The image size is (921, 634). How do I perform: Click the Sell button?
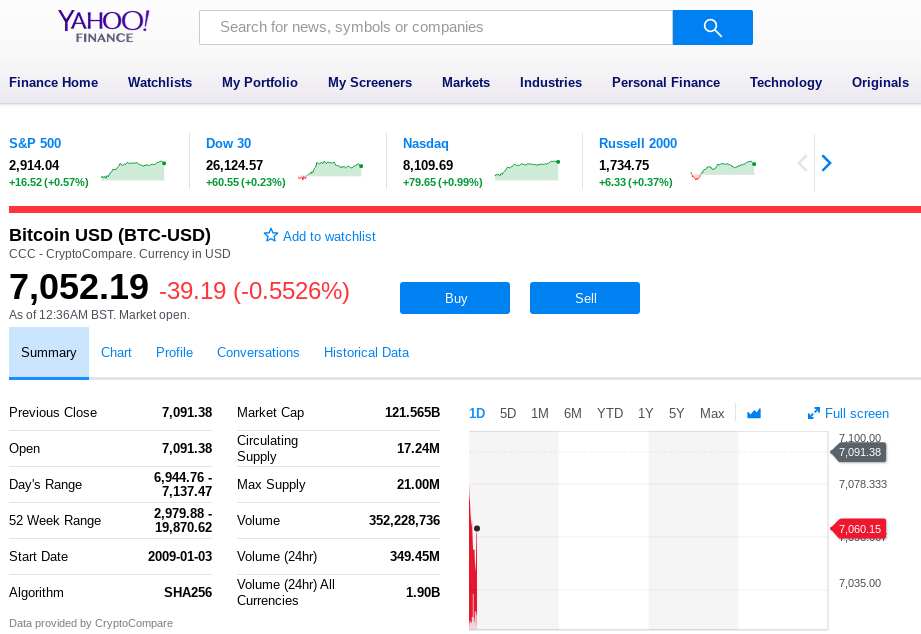pyautogui.click(x=585, y=298)
